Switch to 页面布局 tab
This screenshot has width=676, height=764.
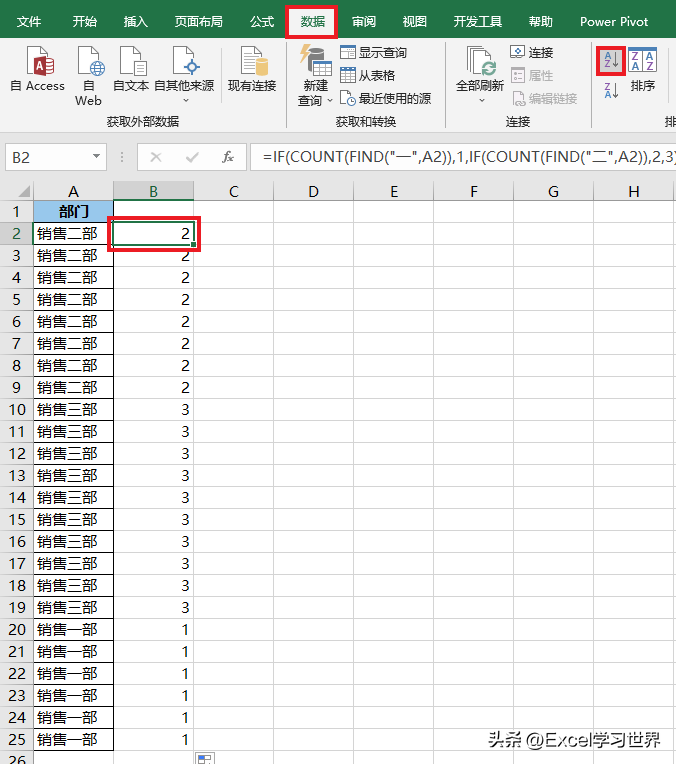[x=198, y=21]
